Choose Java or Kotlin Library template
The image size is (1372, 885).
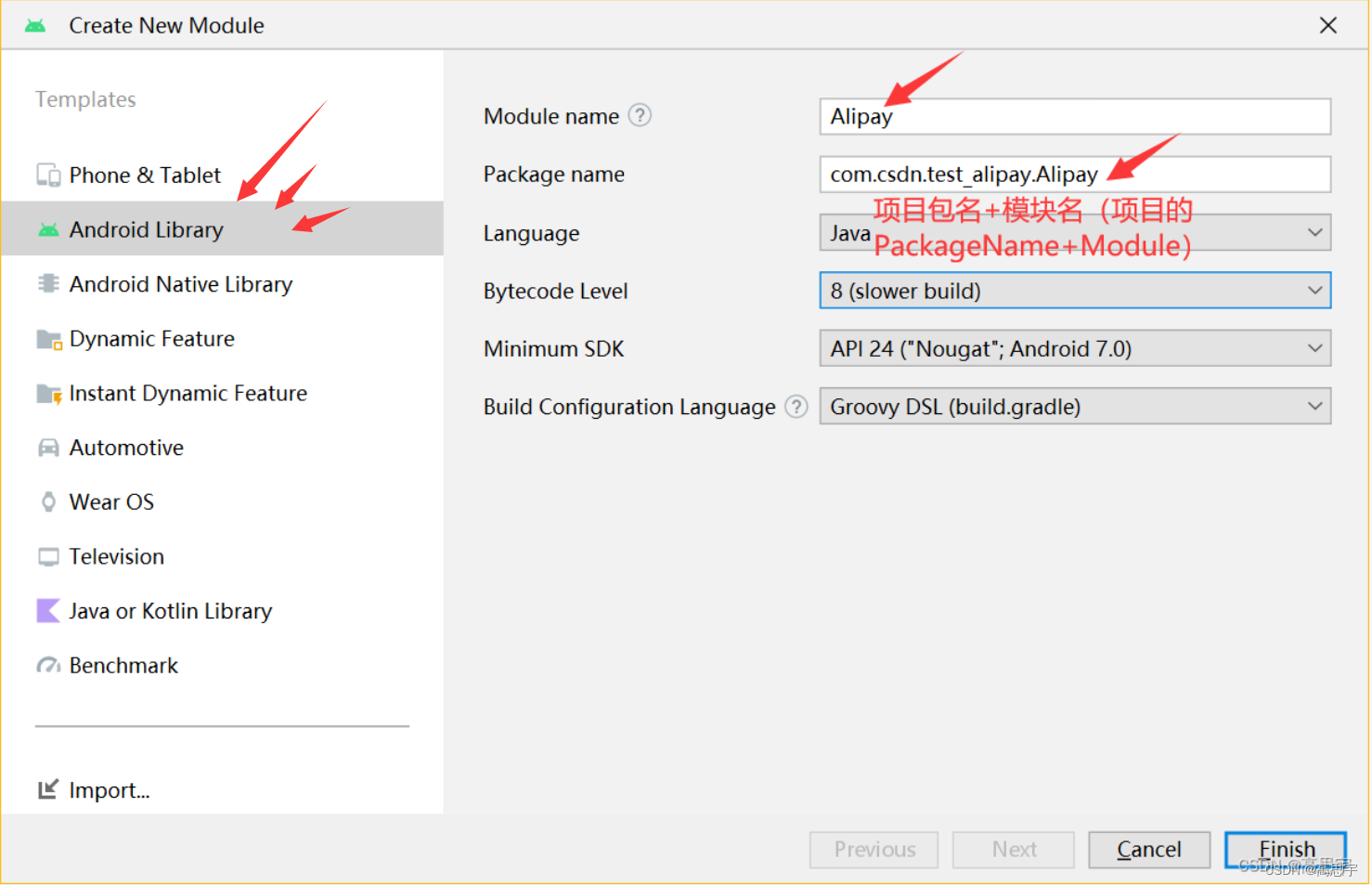[x=222, y=611]
